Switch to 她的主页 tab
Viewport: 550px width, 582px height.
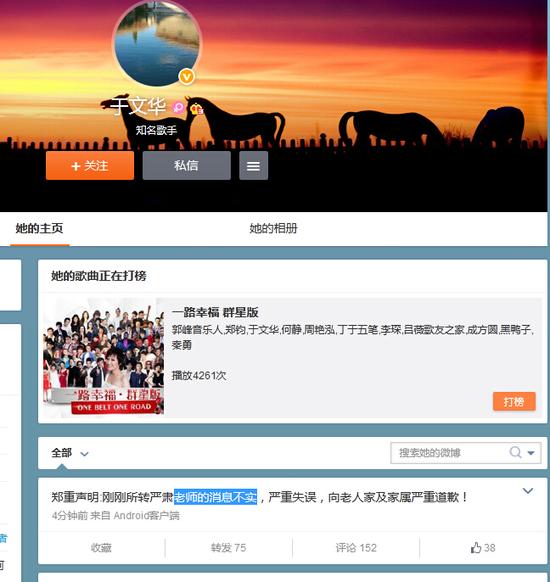pos(39,228)
